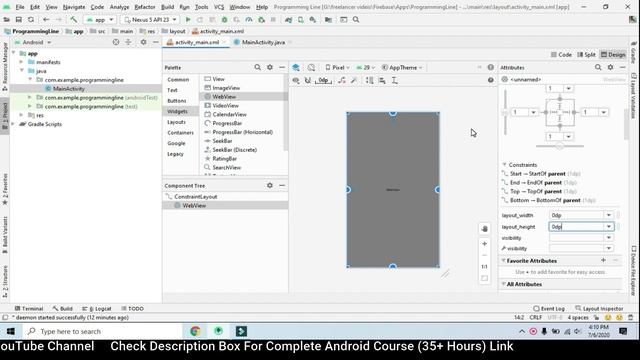Click collapse all icon in project pane
The width and height of the screenshot is (640, 360).
(x=128, y=42)
